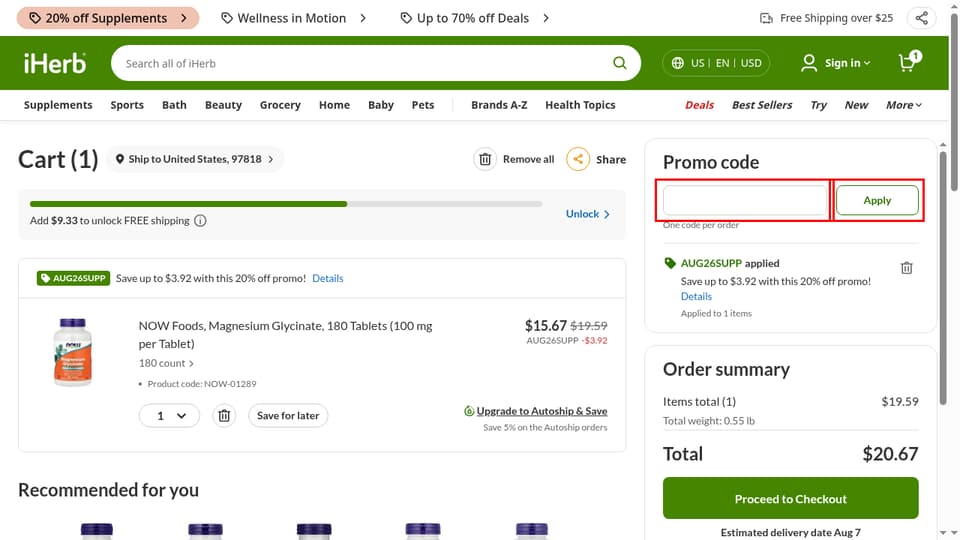Viewport: 960px width, 540px height.
Task: Open the 20% off Supplements promo
Action: [x=108, y=18]
